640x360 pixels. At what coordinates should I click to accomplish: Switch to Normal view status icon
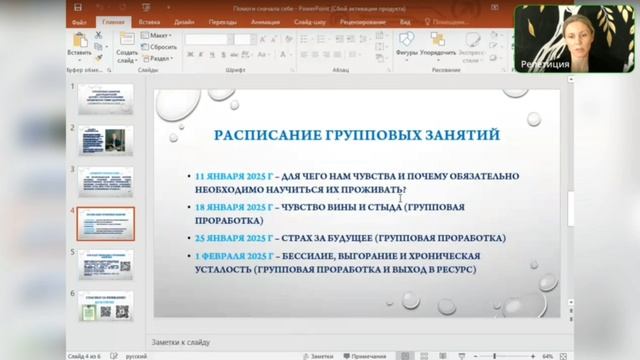point(405,356)
